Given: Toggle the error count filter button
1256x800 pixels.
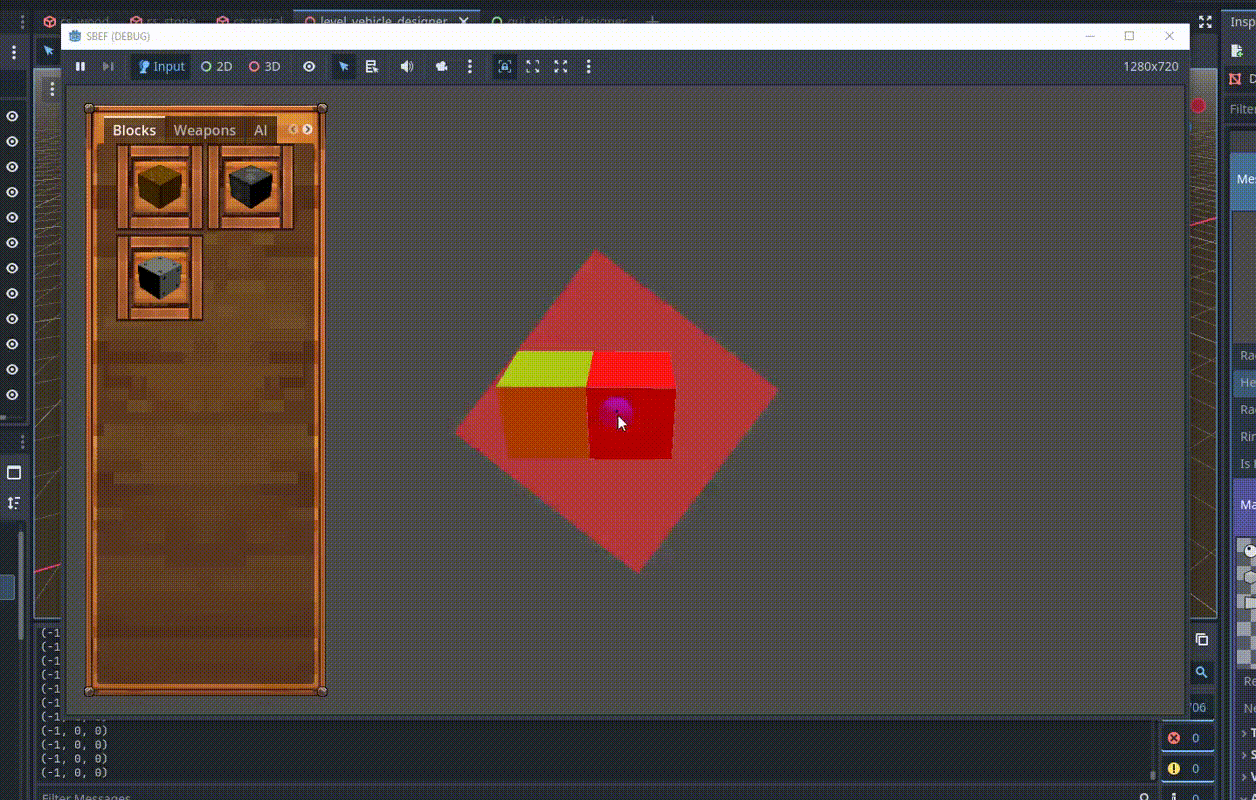Looking at the screenshot, I should pos(1183,738).
